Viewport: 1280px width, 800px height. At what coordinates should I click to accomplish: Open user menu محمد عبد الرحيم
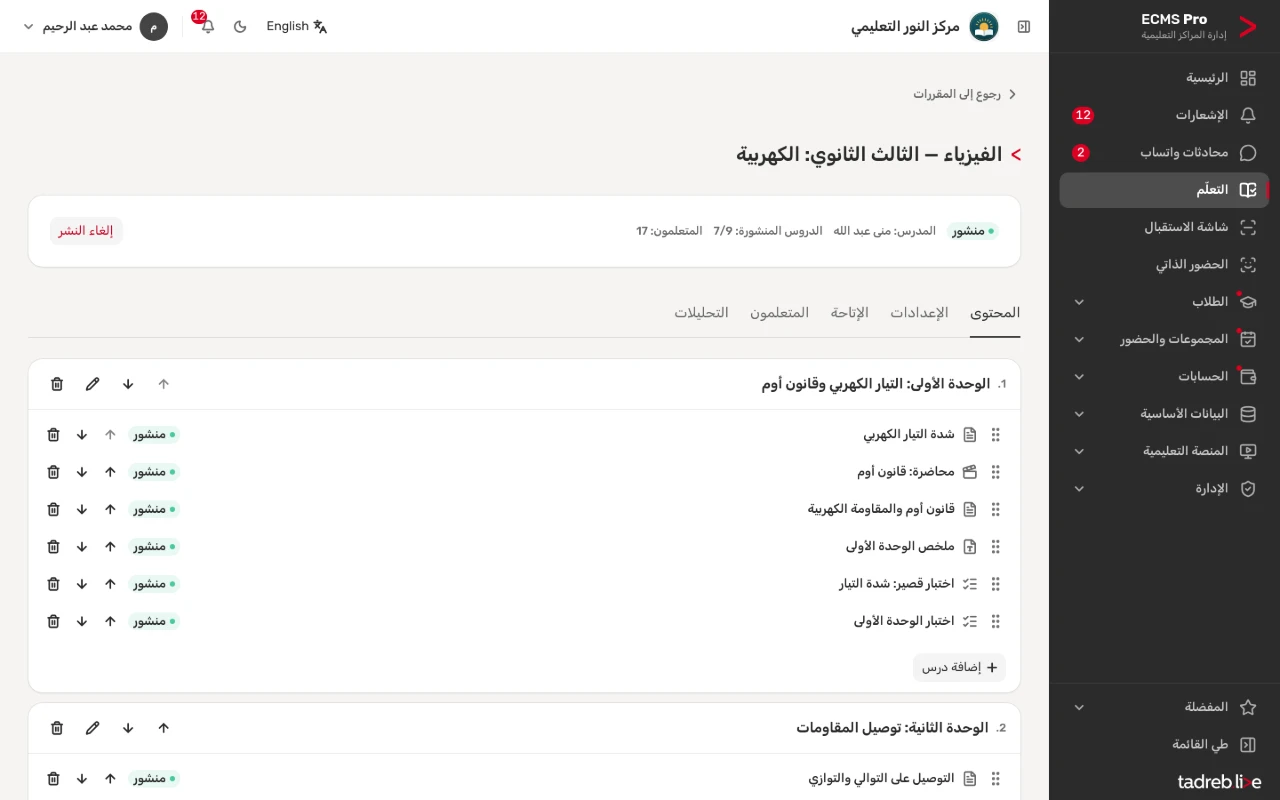pyautogui.click(x=95, y=26)
